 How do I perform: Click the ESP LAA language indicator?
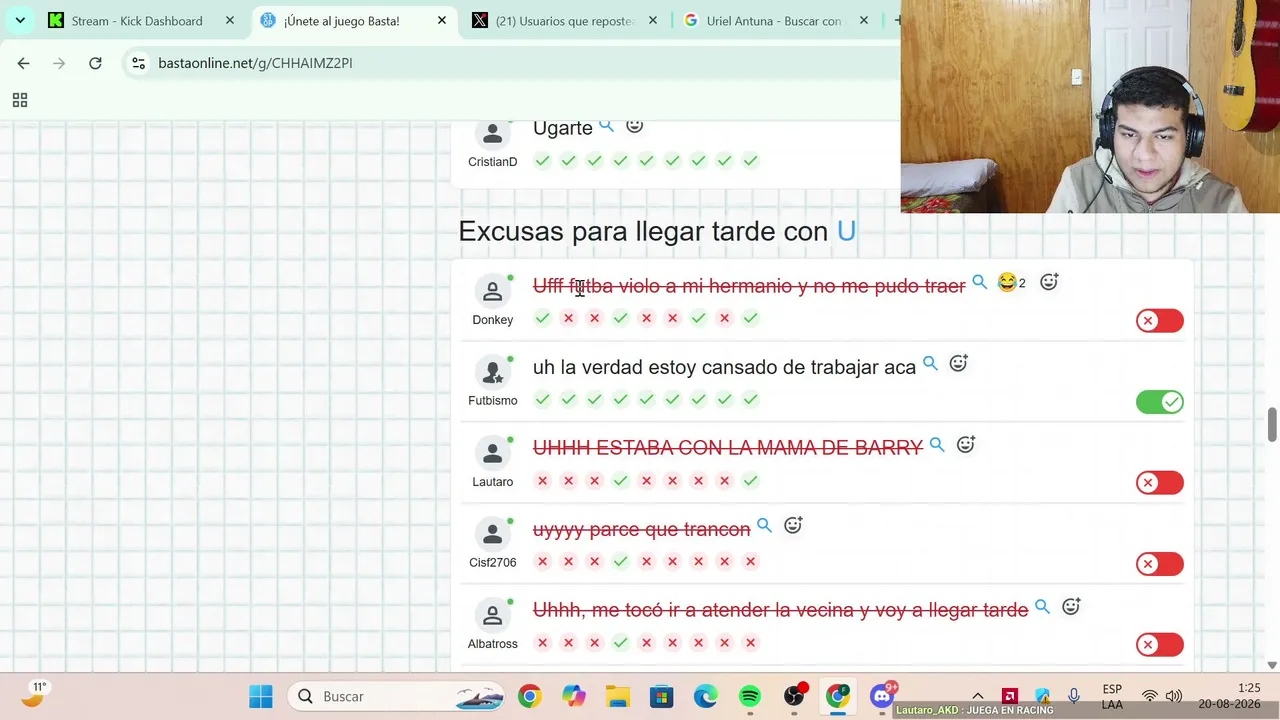(1112, 696)
